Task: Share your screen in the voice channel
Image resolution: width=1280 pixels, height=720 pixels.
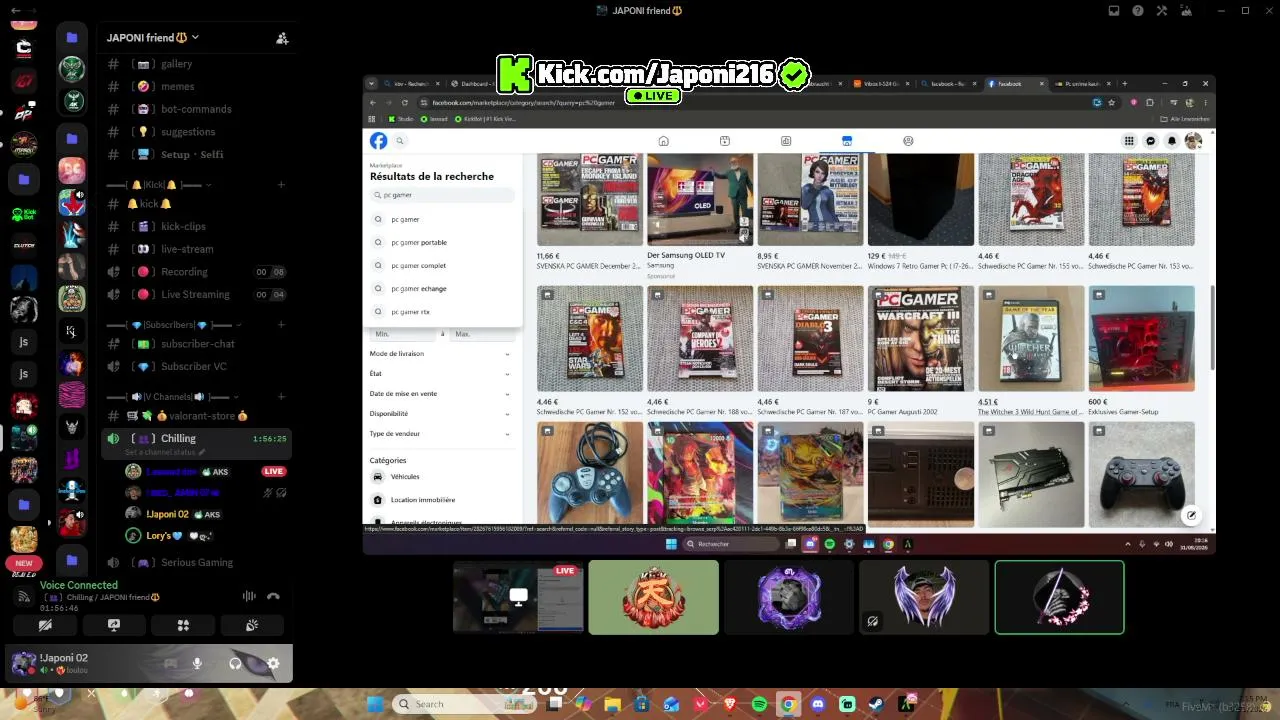Action: [x=114, y=625]
